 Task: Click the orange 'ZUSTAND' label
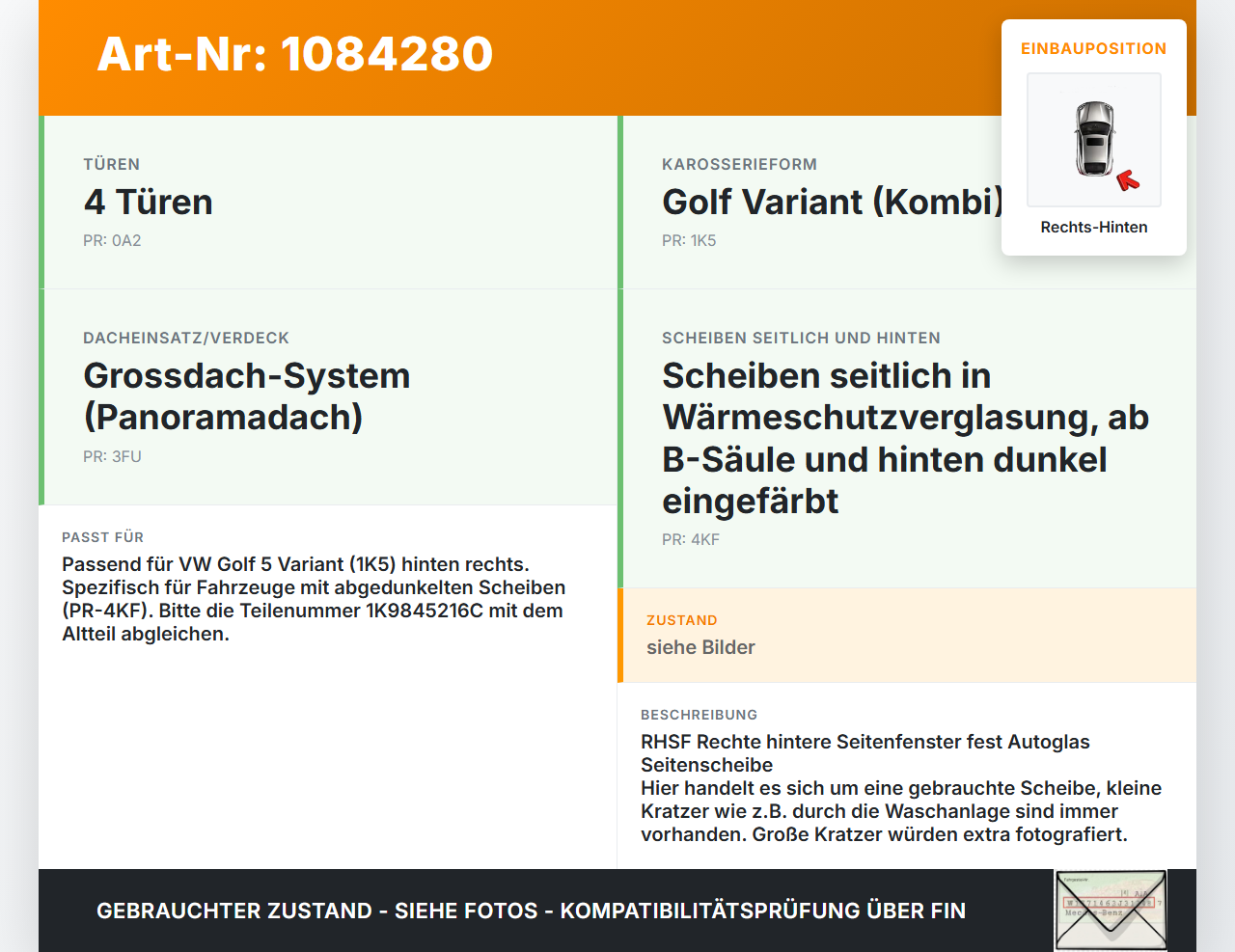point(682,620)
